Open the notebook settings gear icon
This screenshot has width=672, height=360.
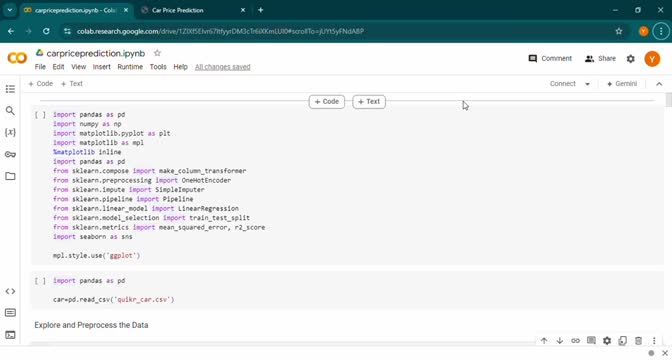point(630,59)
